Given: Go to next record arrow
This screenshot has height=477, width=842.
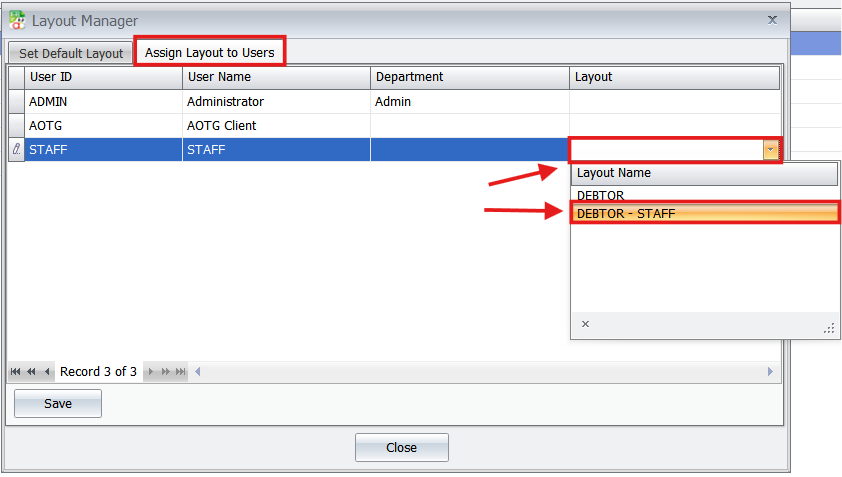Looking at the screenshot, I should click(x=151, y=372).
